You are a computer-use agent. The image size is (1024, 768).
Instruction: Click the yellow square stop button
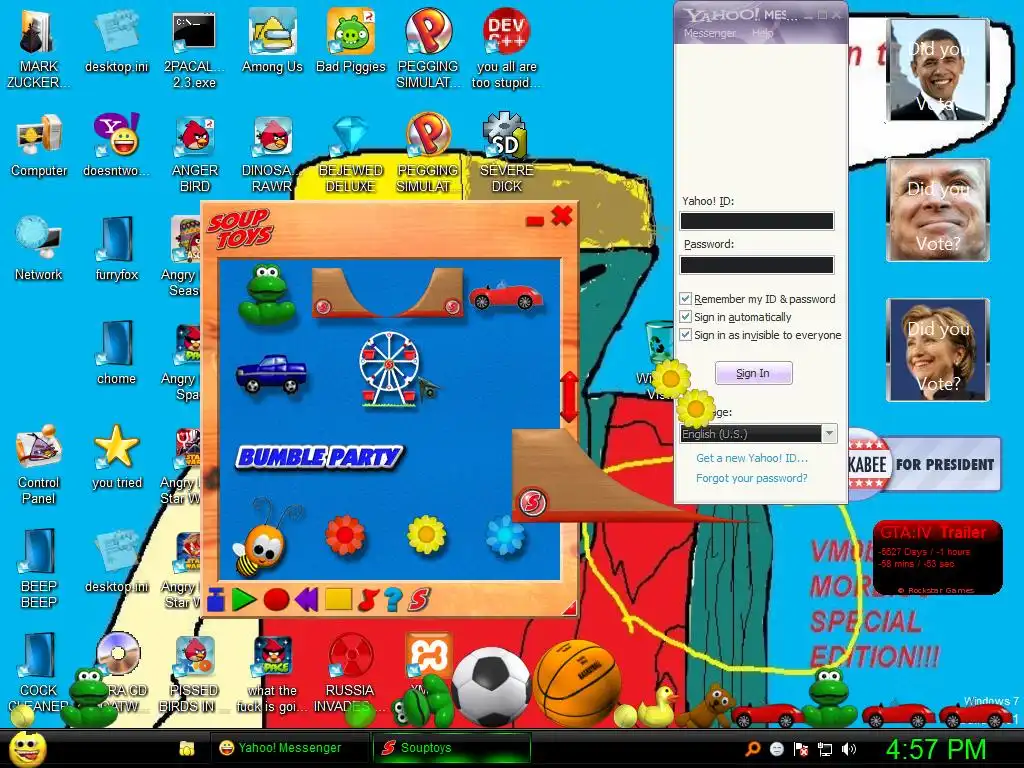point(338,599)
